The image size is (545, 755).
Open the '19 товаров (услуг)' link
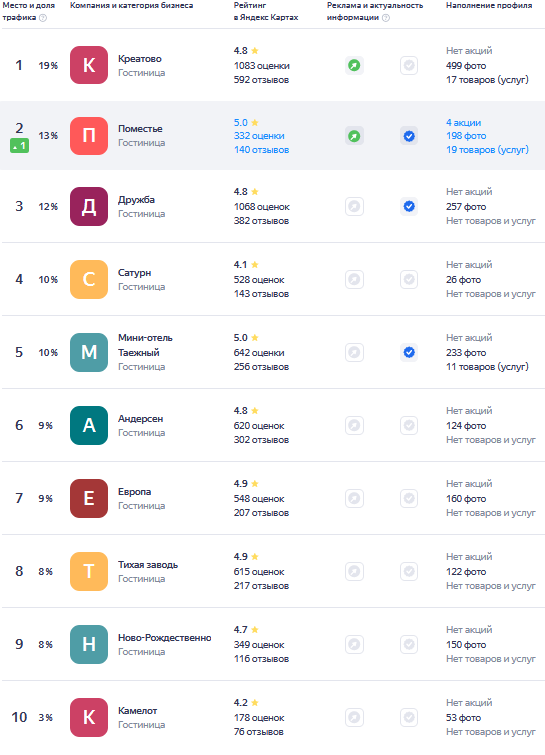[487, 150]
